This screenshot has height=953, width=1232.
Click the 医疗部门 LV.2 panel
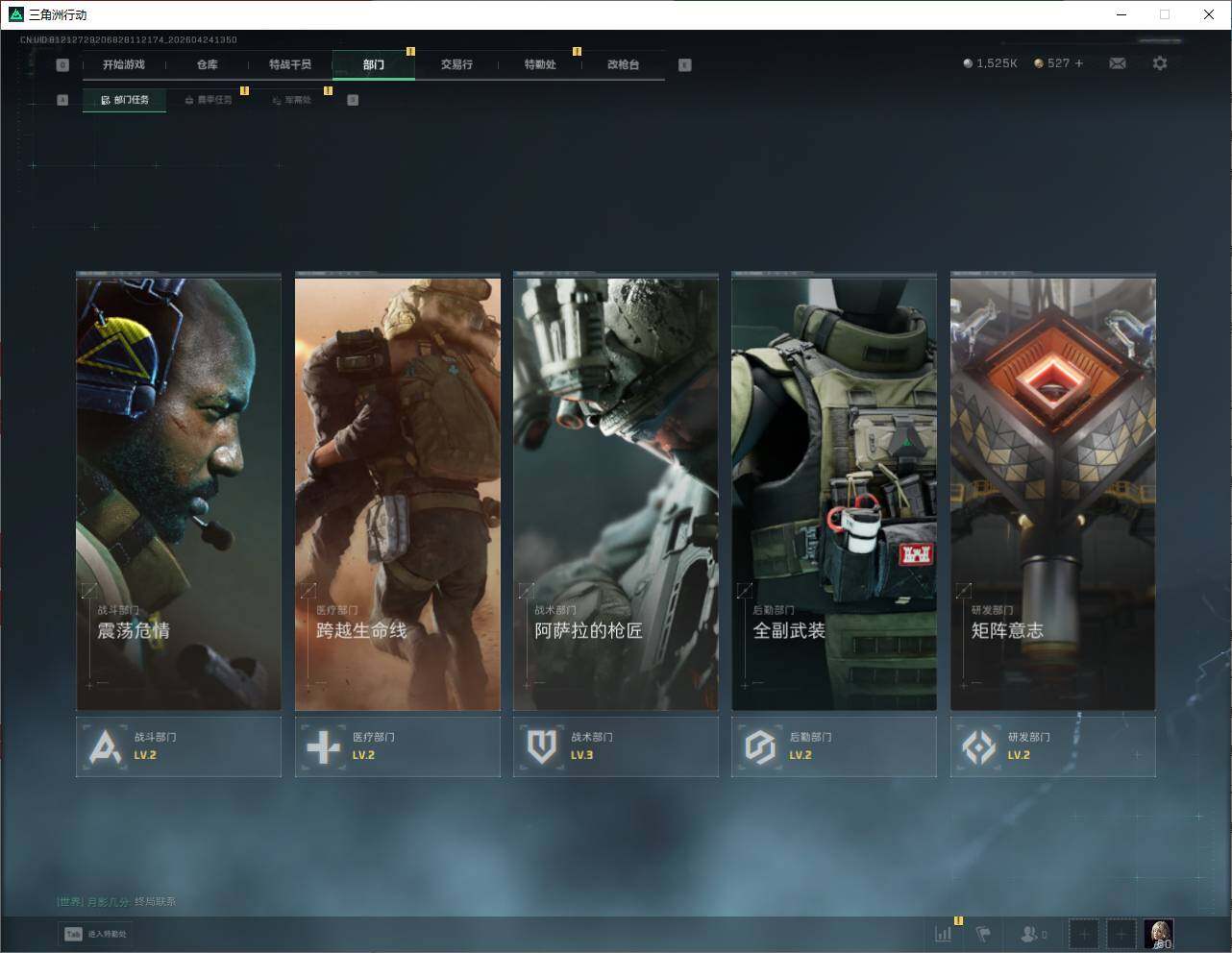(398, 746)
